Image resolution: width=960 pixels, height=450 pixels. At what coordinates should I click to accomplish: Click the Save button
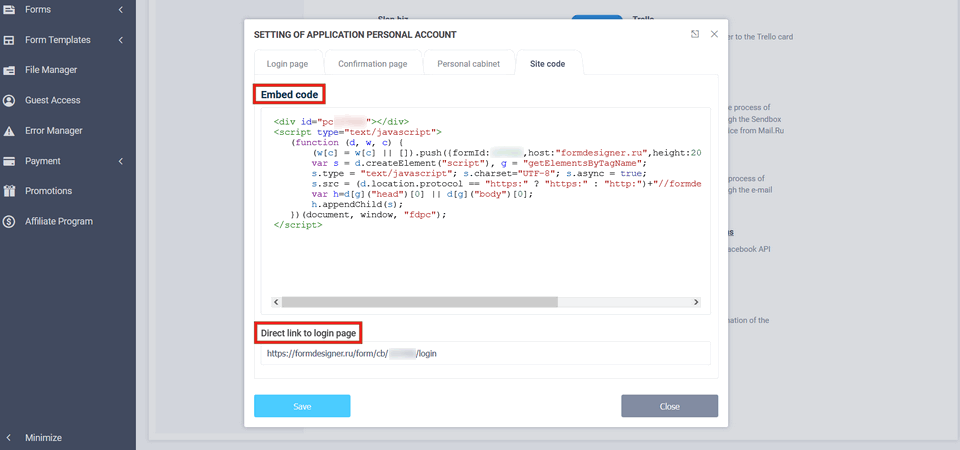(302, 406)
